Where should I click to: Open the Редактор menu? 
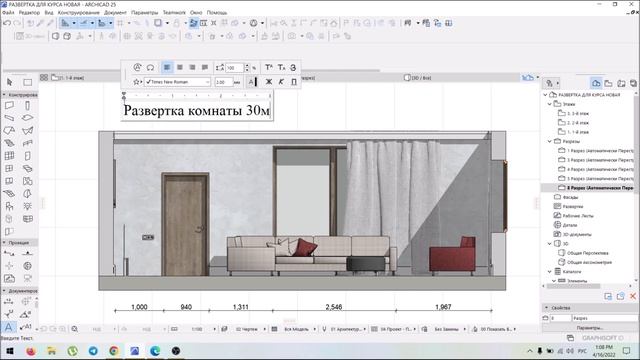(x=29, y=13)
